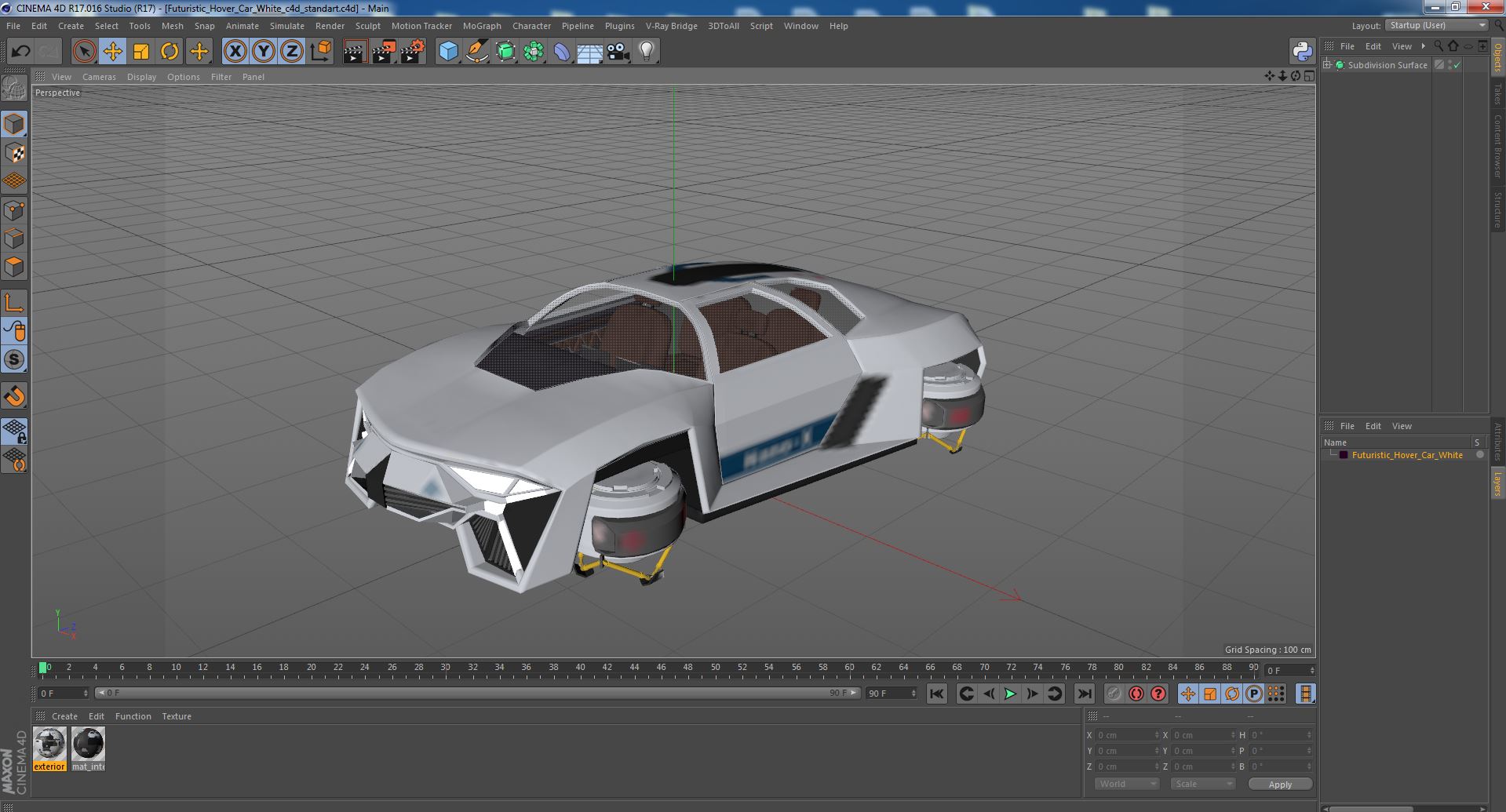
Task: Toggle Subdivision Surface enable checkmark
Action: tap(1457, 65)
